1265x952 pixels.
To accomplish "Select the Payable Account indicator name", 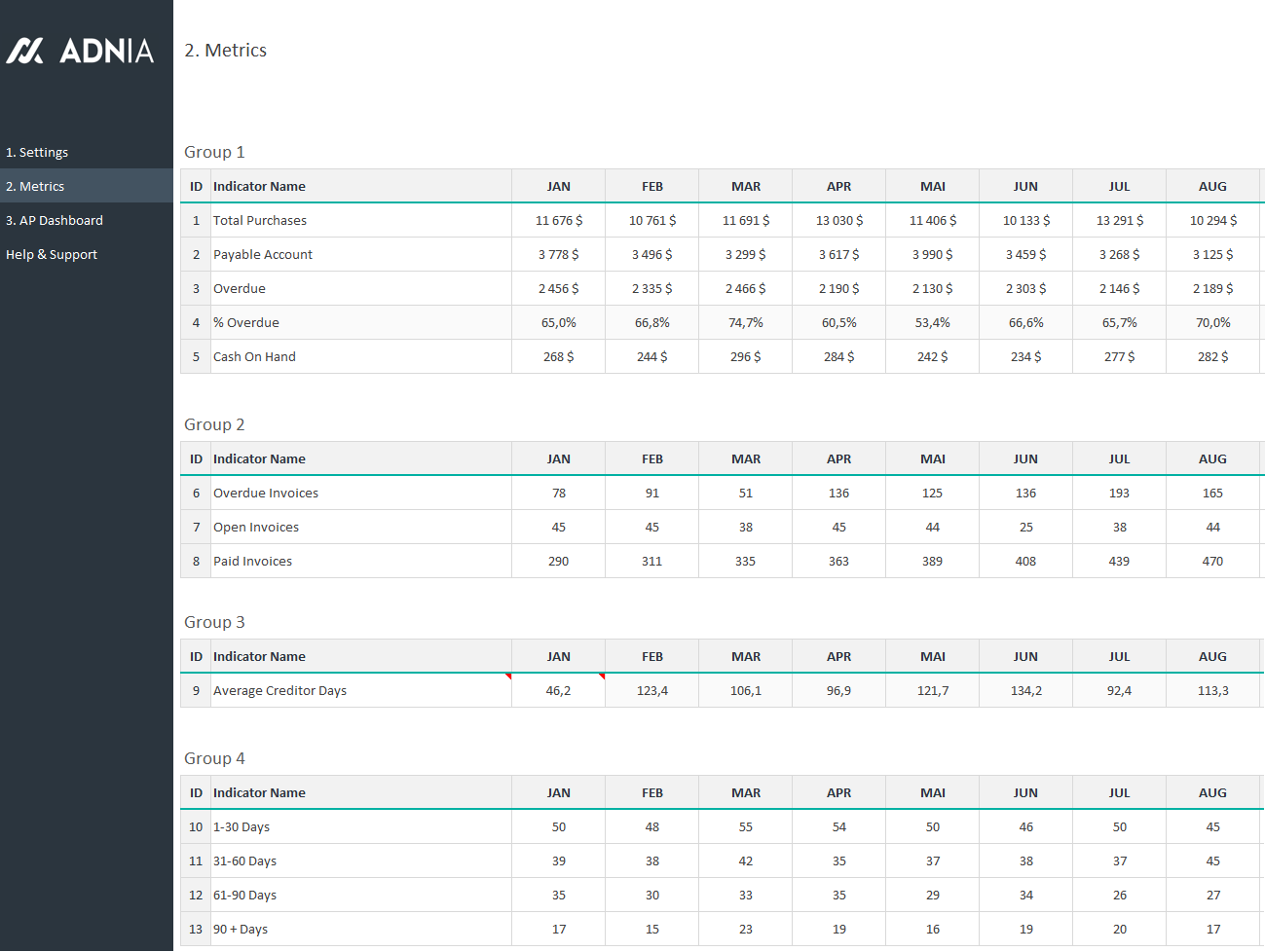I will pyautogui.click(x=263, y=255).
